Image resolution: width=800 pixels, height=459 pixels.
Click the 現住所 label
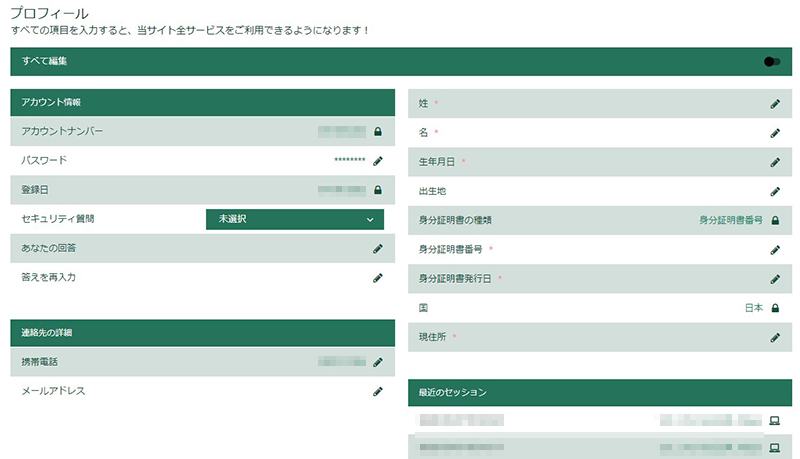pos(432,337)
